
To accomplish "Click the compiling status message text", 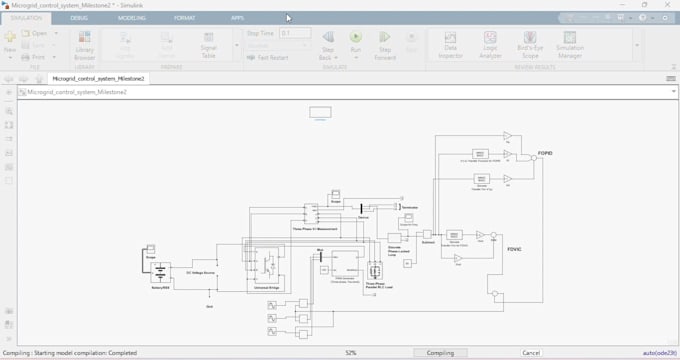I will click(70, 353).
